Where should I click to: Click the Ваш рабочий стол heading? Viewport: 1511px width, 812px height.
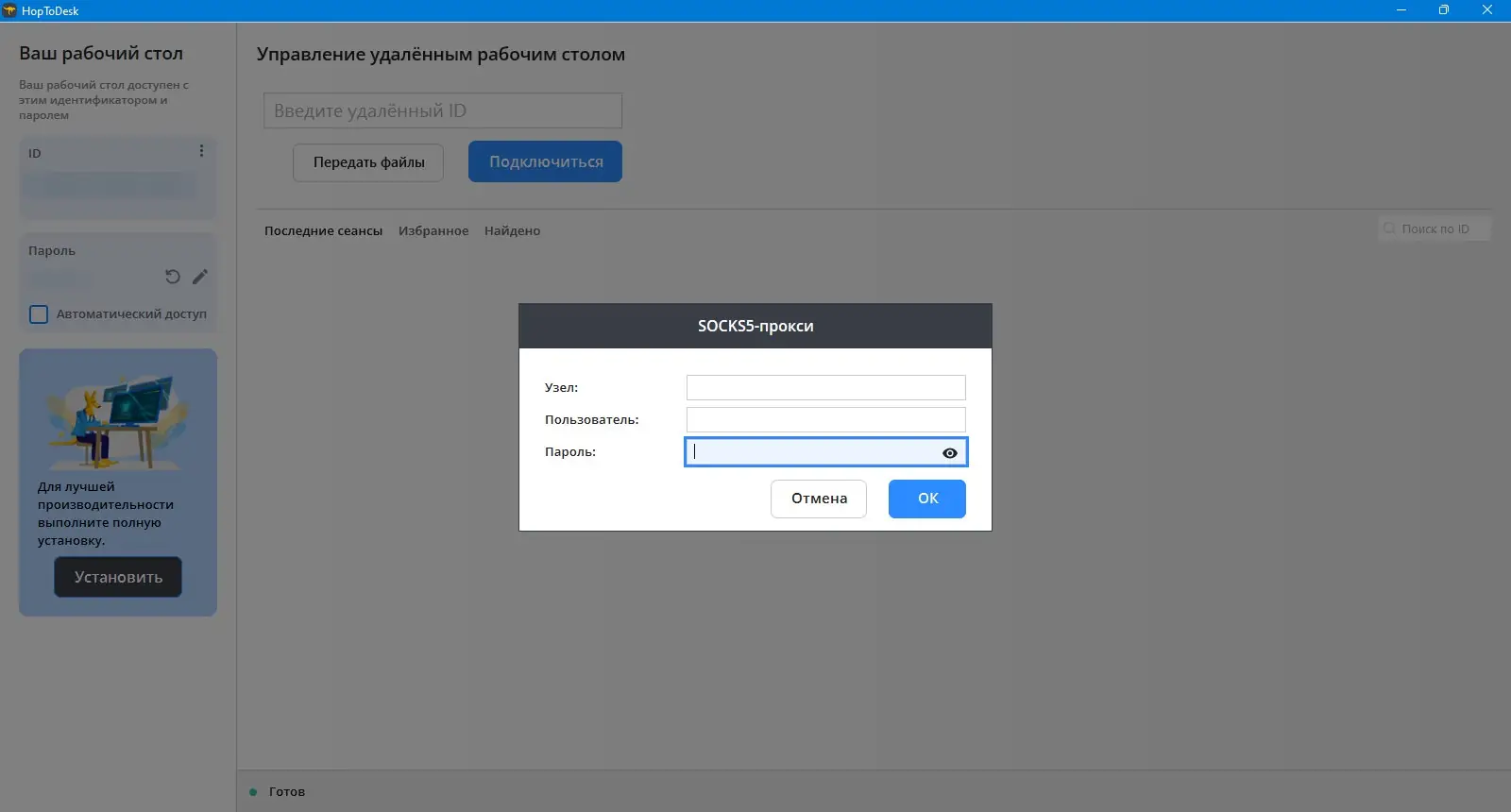[101, 54]
